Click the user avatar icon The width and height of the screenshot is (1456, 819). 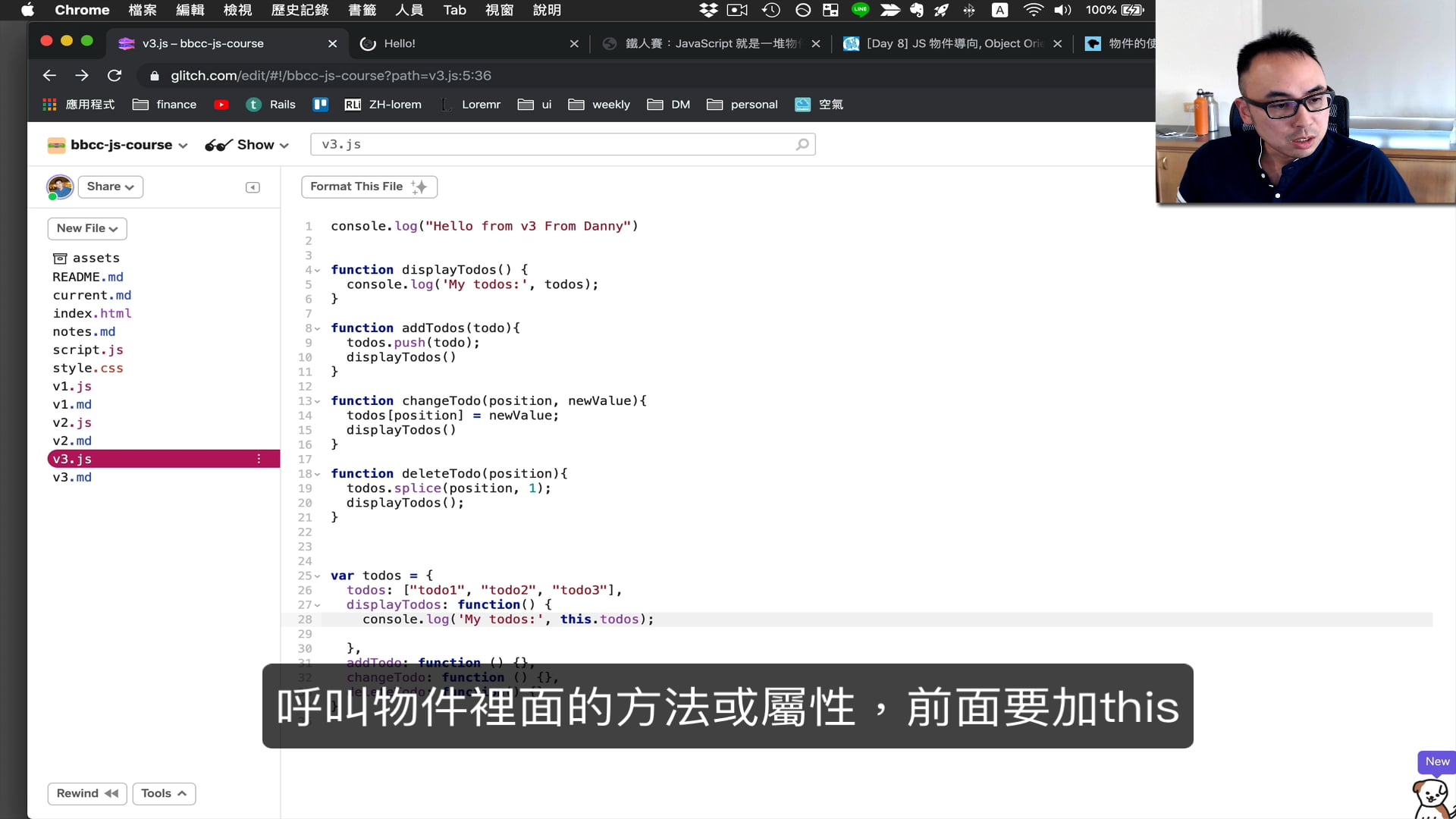[60, 187]
